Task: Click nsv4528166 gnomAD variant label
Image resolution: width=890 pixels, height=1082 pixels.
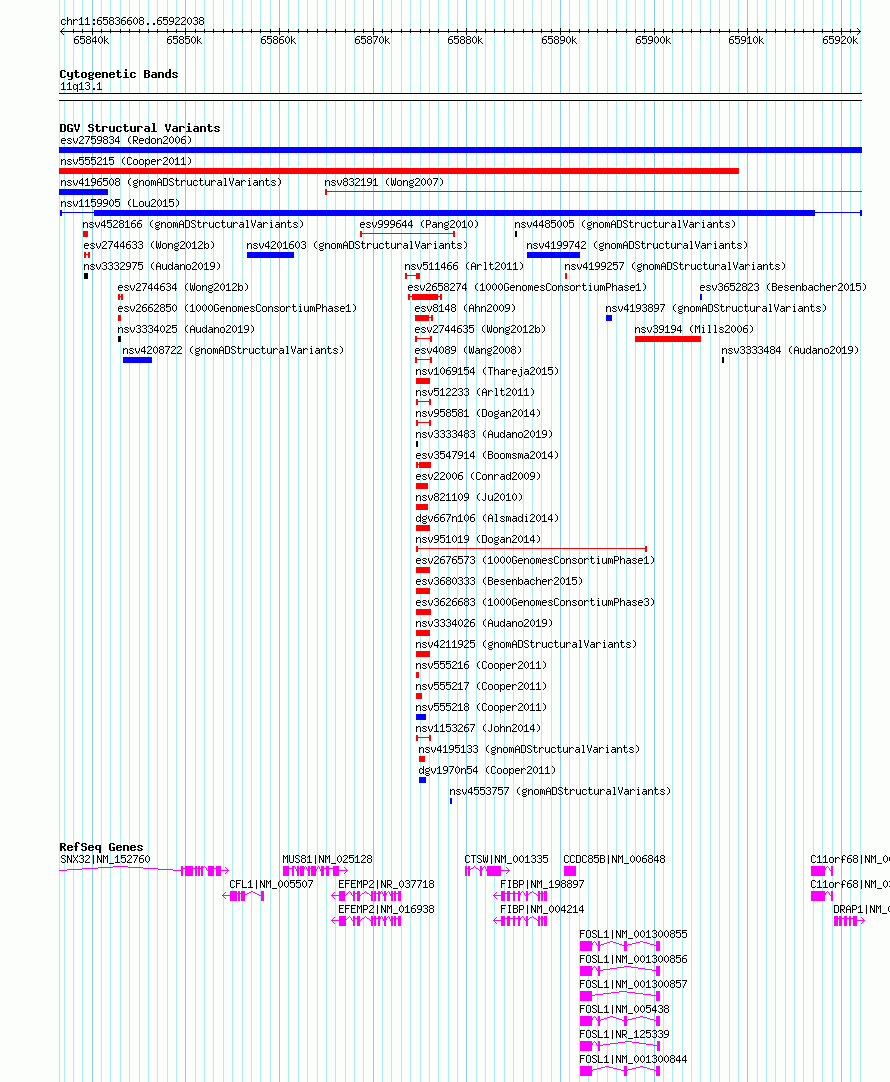Action: click(x=193, y=224)
